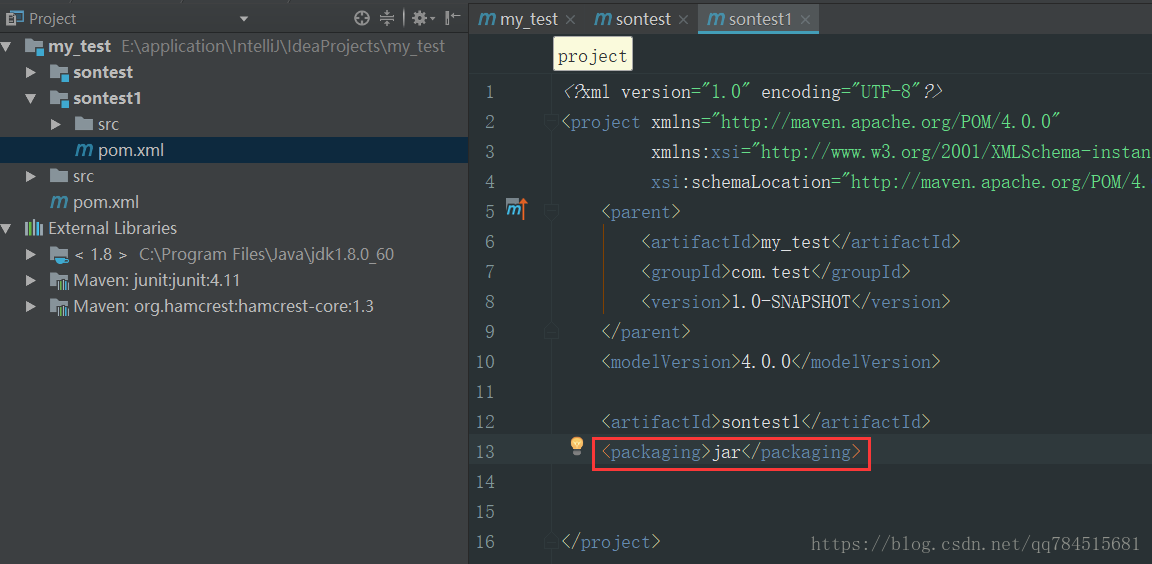Click the my_test artifactId value in editor

point(794,242)
